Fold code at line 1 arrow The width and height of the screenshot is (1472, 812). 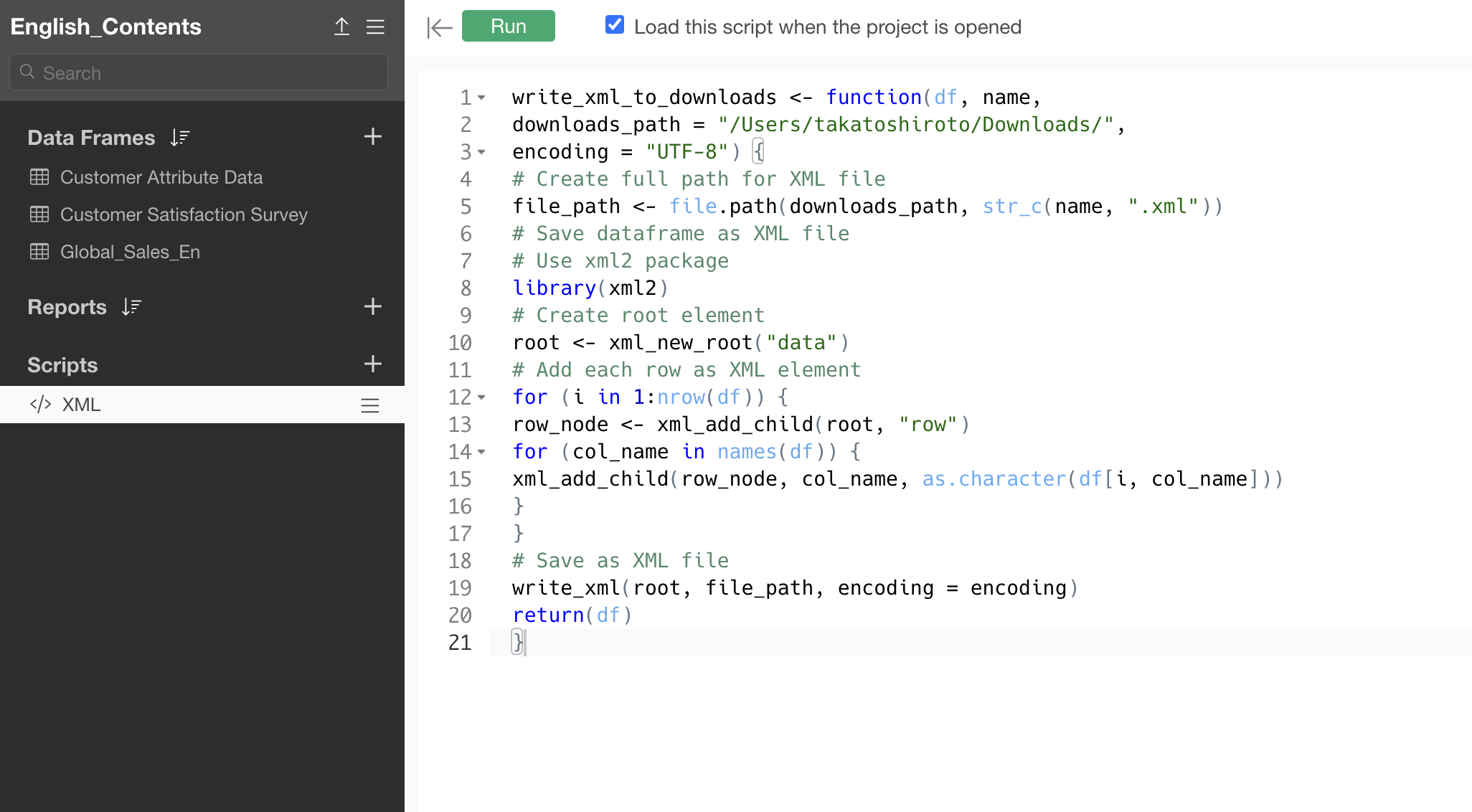click(x=481, y=97)
